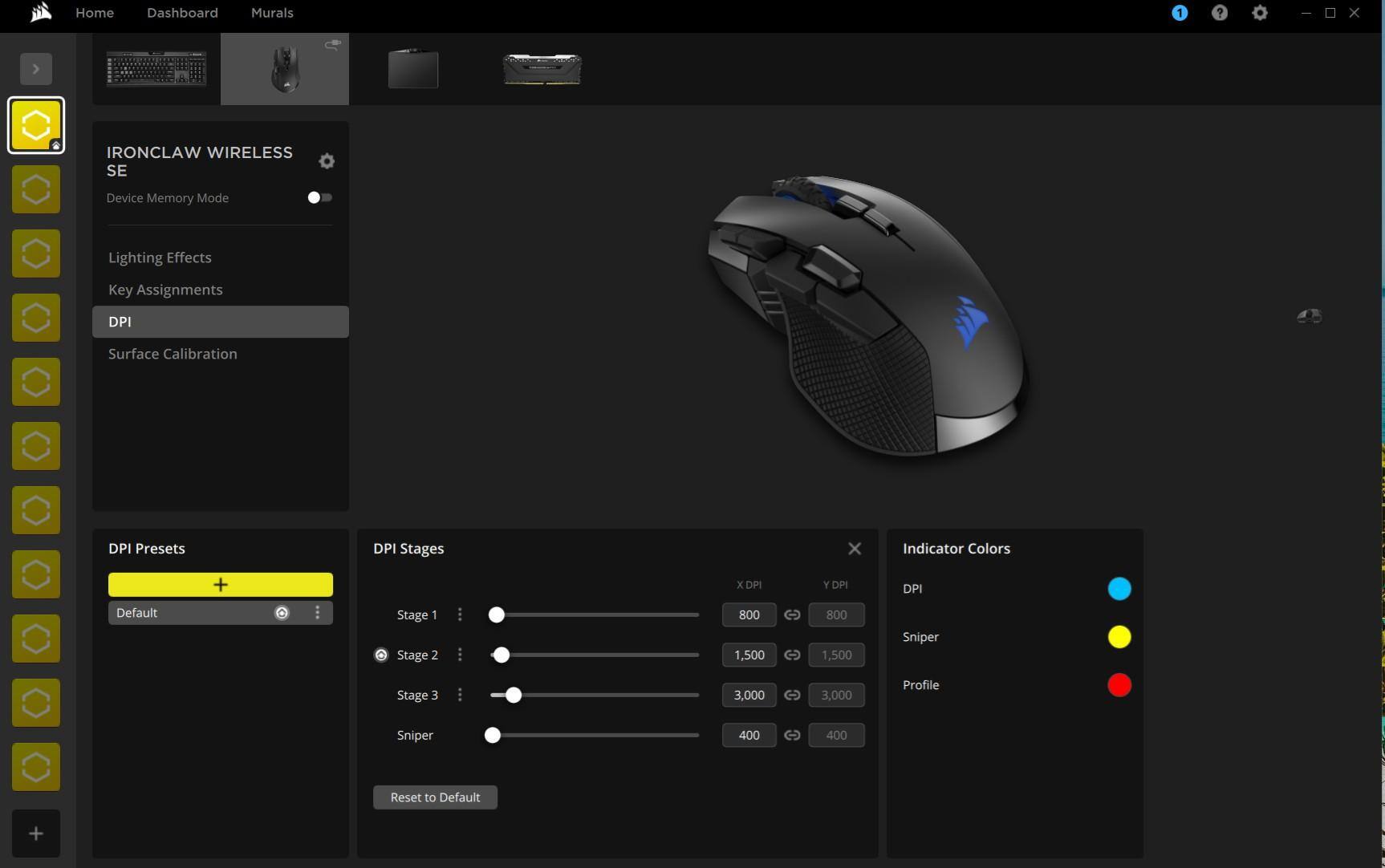Switch to the Dashboard tab
Viewport: 1385px width, 868px height.
(182, 13)
